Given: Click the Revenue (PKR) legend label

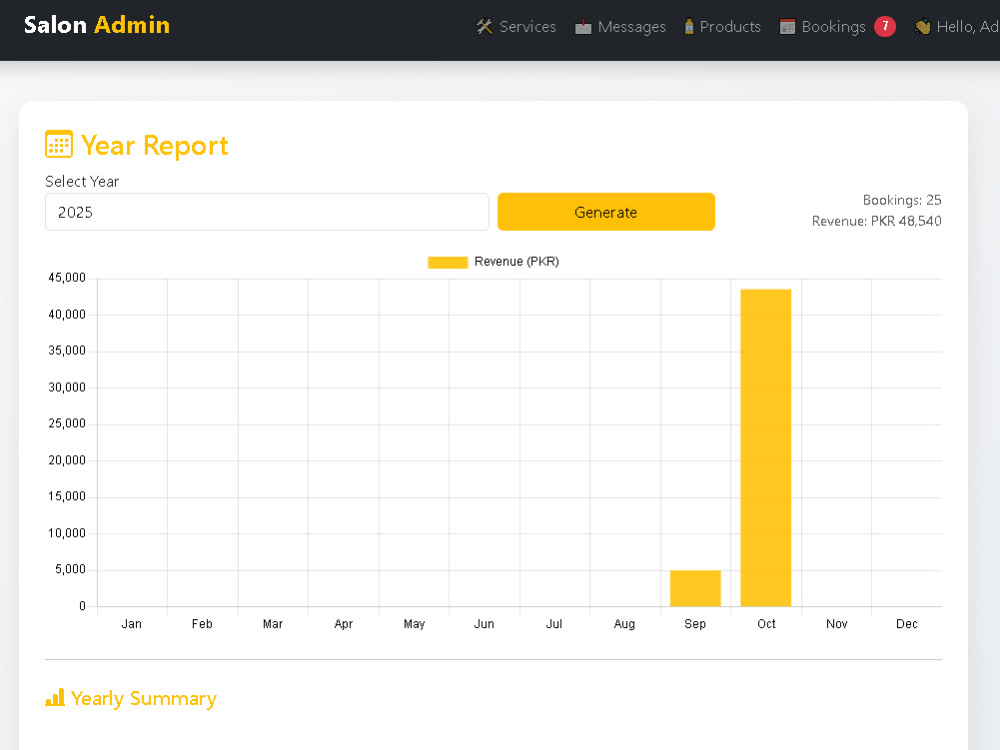Looking at the screenshot, I should (x=517, y=261).
